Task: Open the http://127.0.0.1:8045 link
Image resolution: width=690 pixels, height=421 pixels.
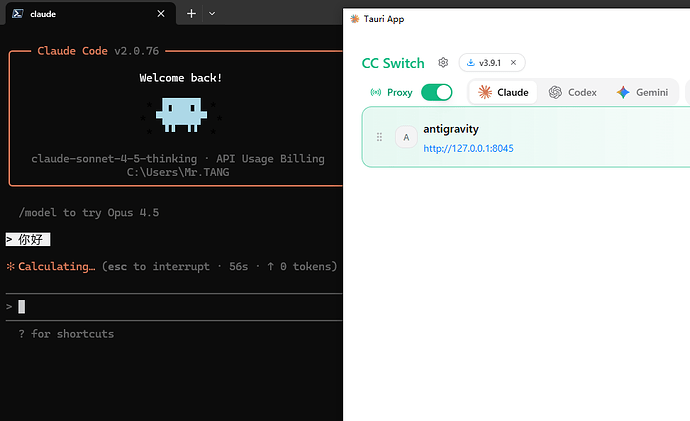Action: (x=468, y=148)
